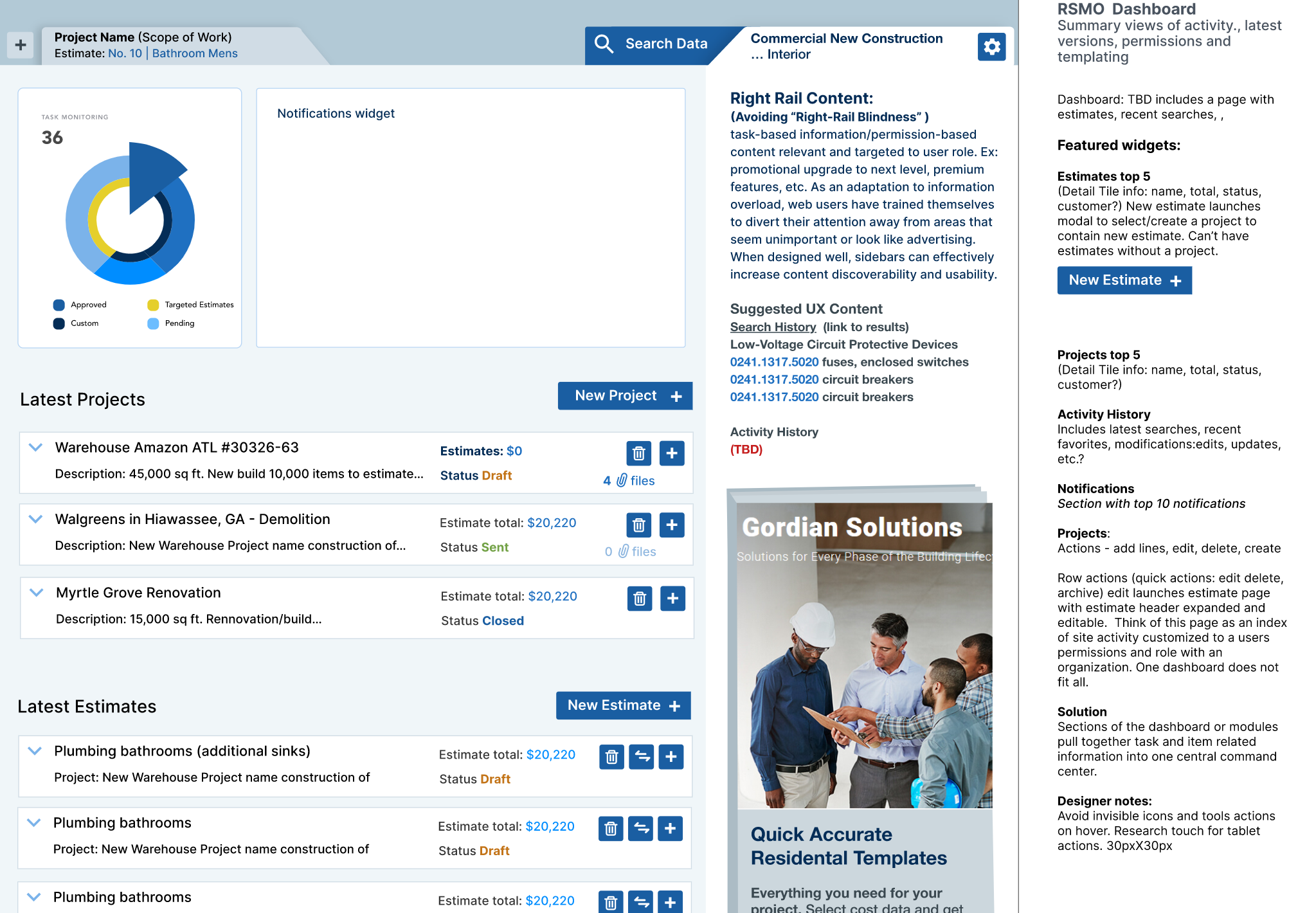Add to Myrtle Grove Renovation with plus icon

(672, 599)
